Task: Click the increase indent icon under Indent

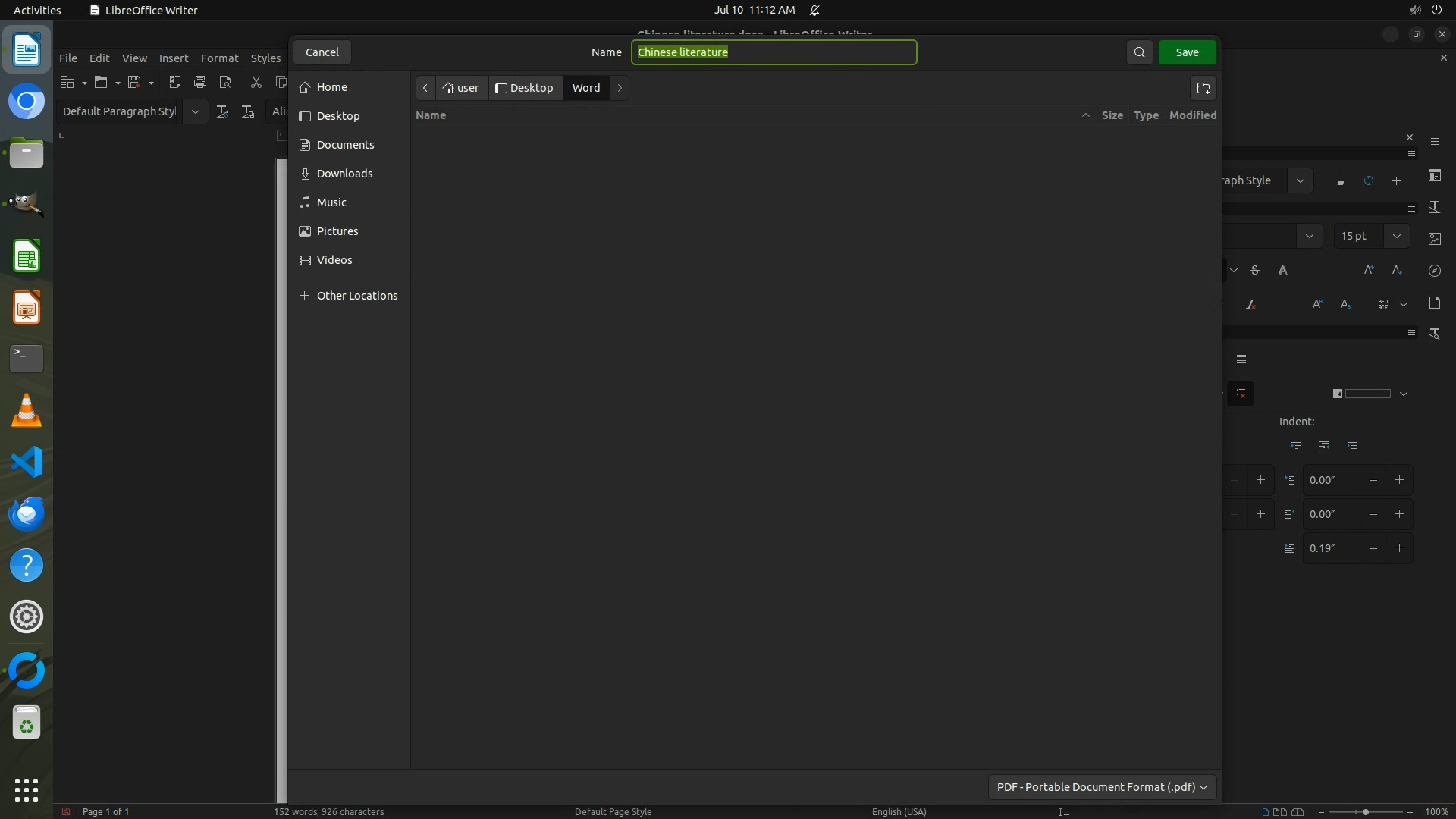Action: [x=1296, y=446]
